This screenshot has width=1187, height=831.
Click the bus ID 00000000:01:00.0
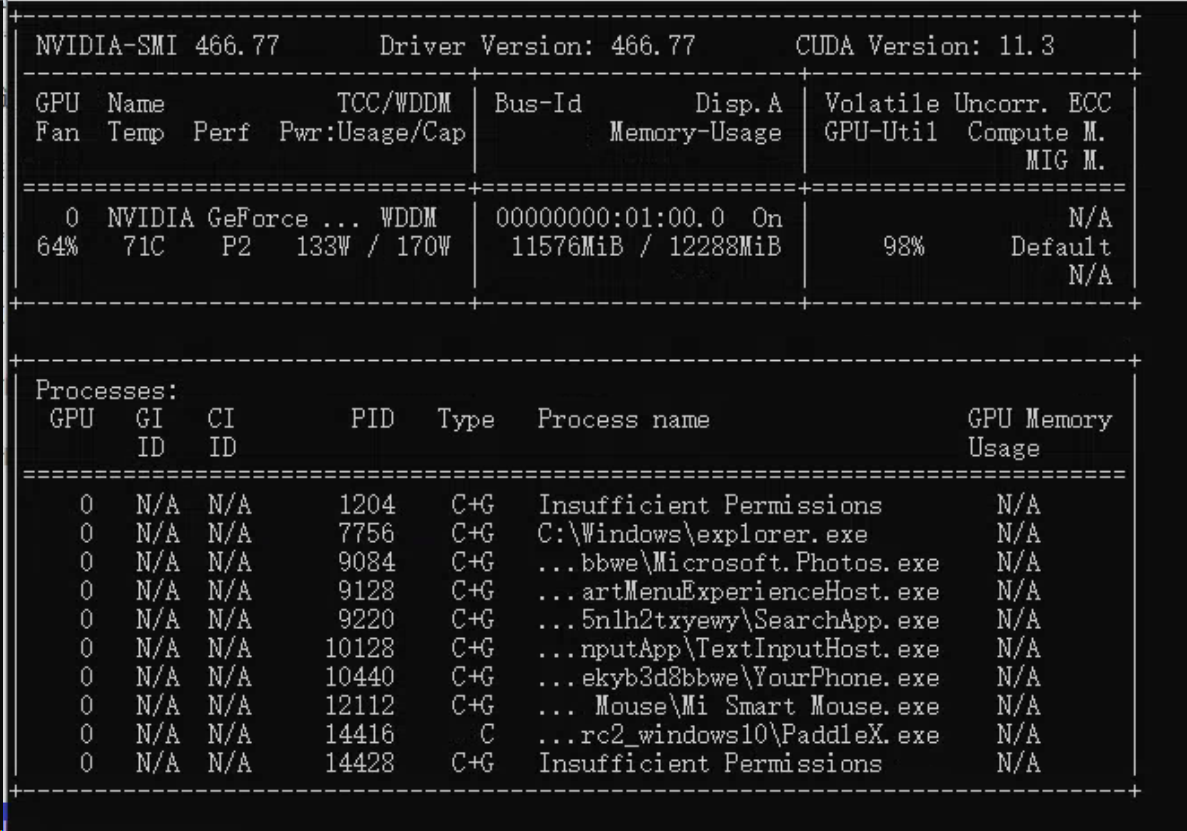coord(609,219)
